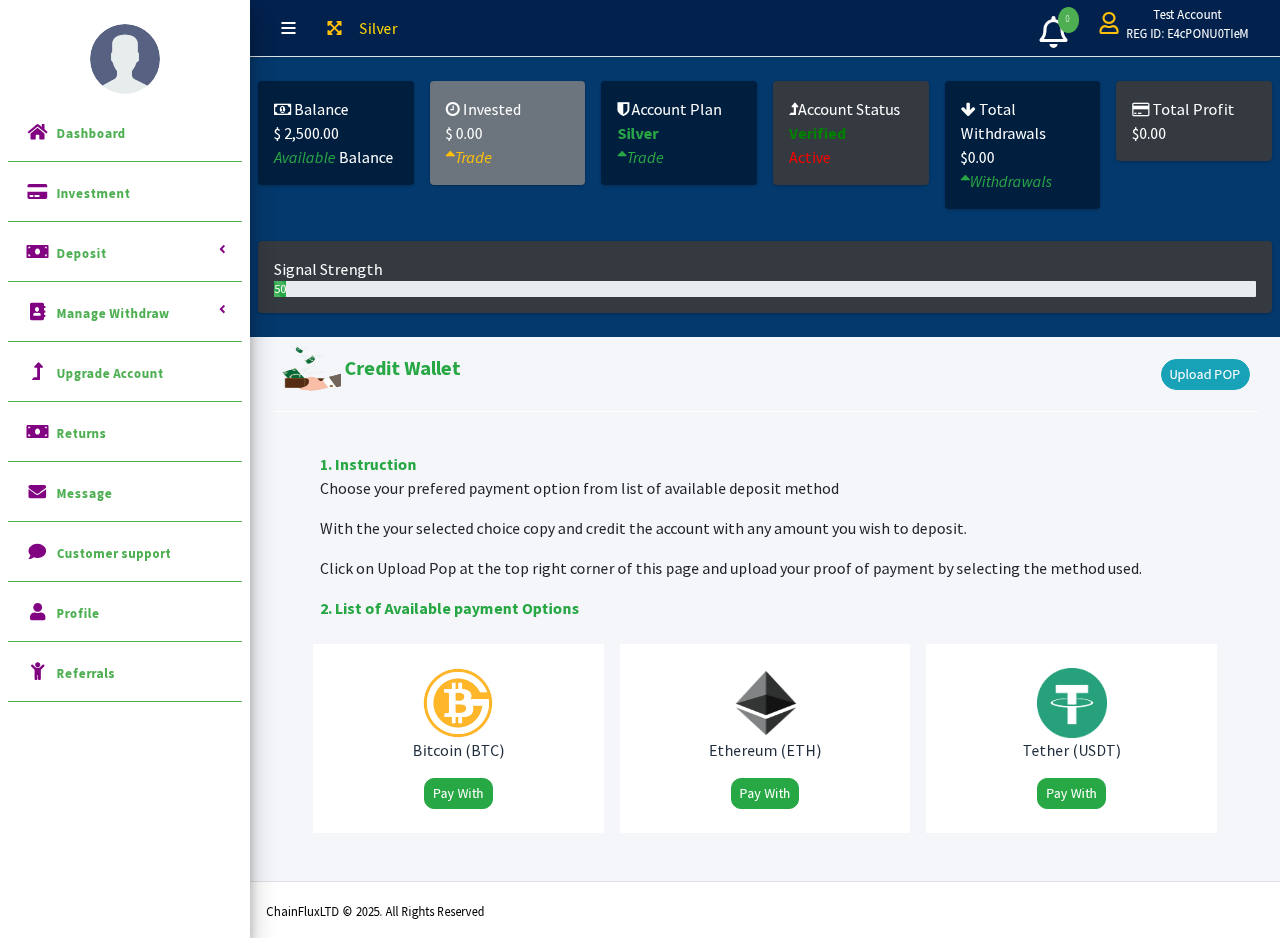The height and width of the screenshot is (938, 1280).
Task: Click the Manage Withdraw book icon
Action: (x=38, y=312)
